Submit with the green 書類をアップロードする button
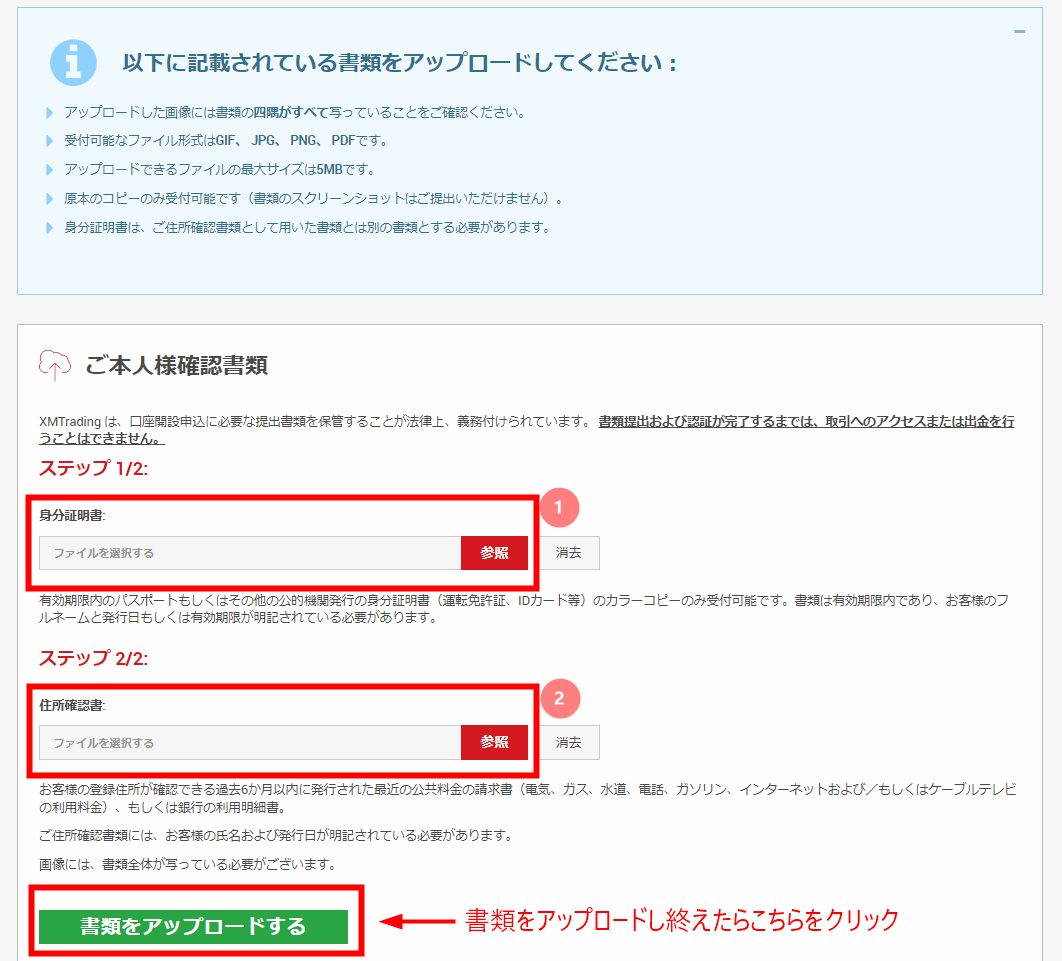Viewport: 1062px width, 961px height. 193,927
